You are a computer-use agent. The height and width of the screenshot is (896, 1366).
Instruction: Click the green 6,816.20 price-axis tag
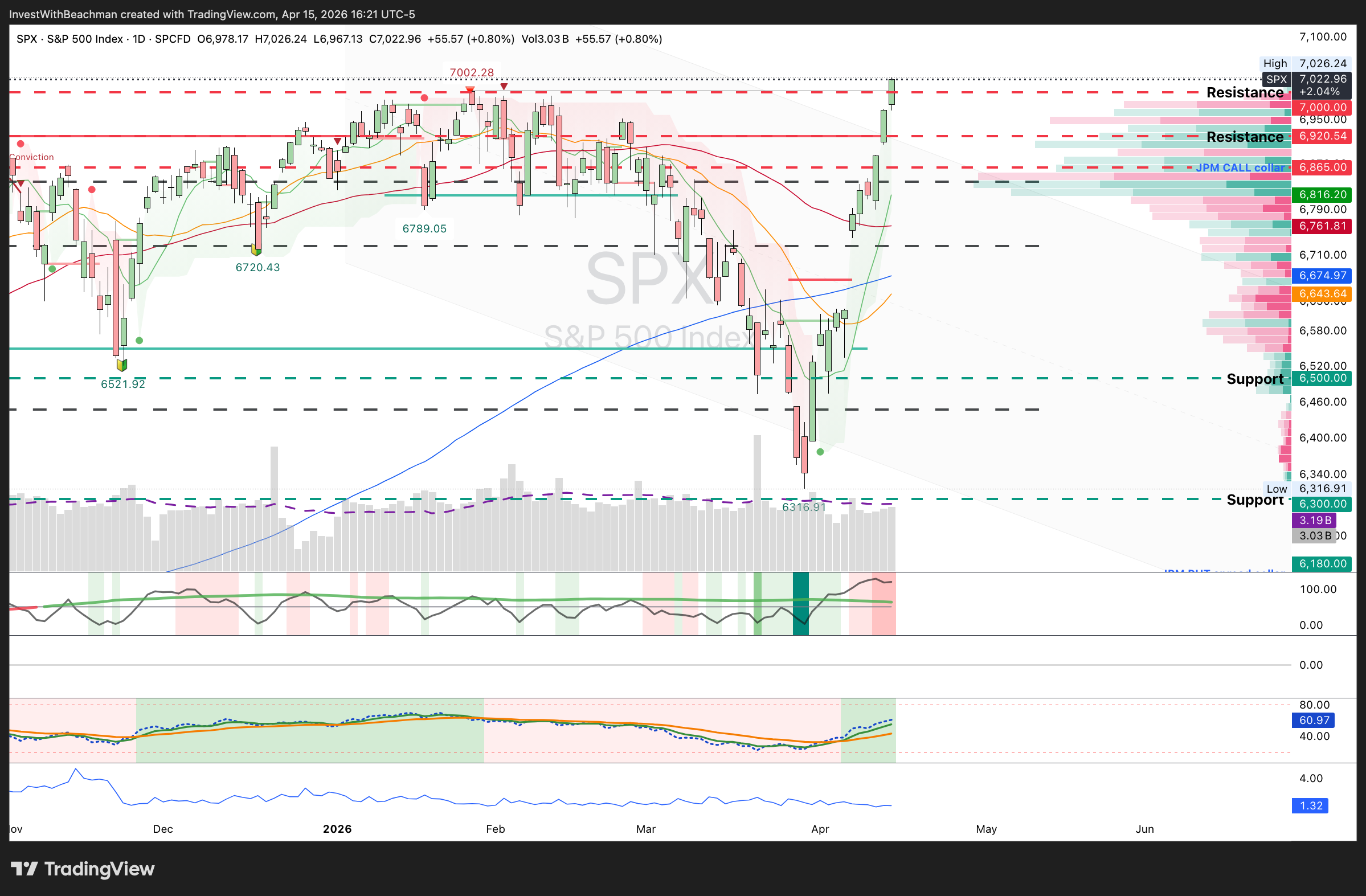coord(1322,195)
